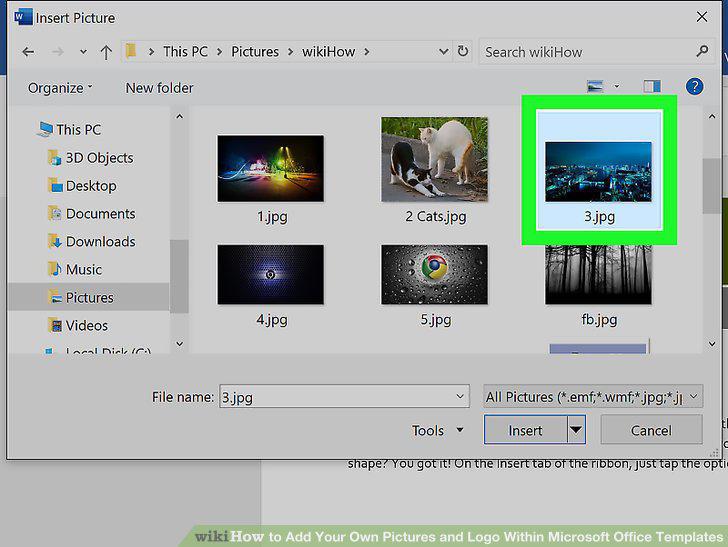Screen dimensions: 728x547
Task: Open Downloads folder in sidebar
Action: point(92,241)
